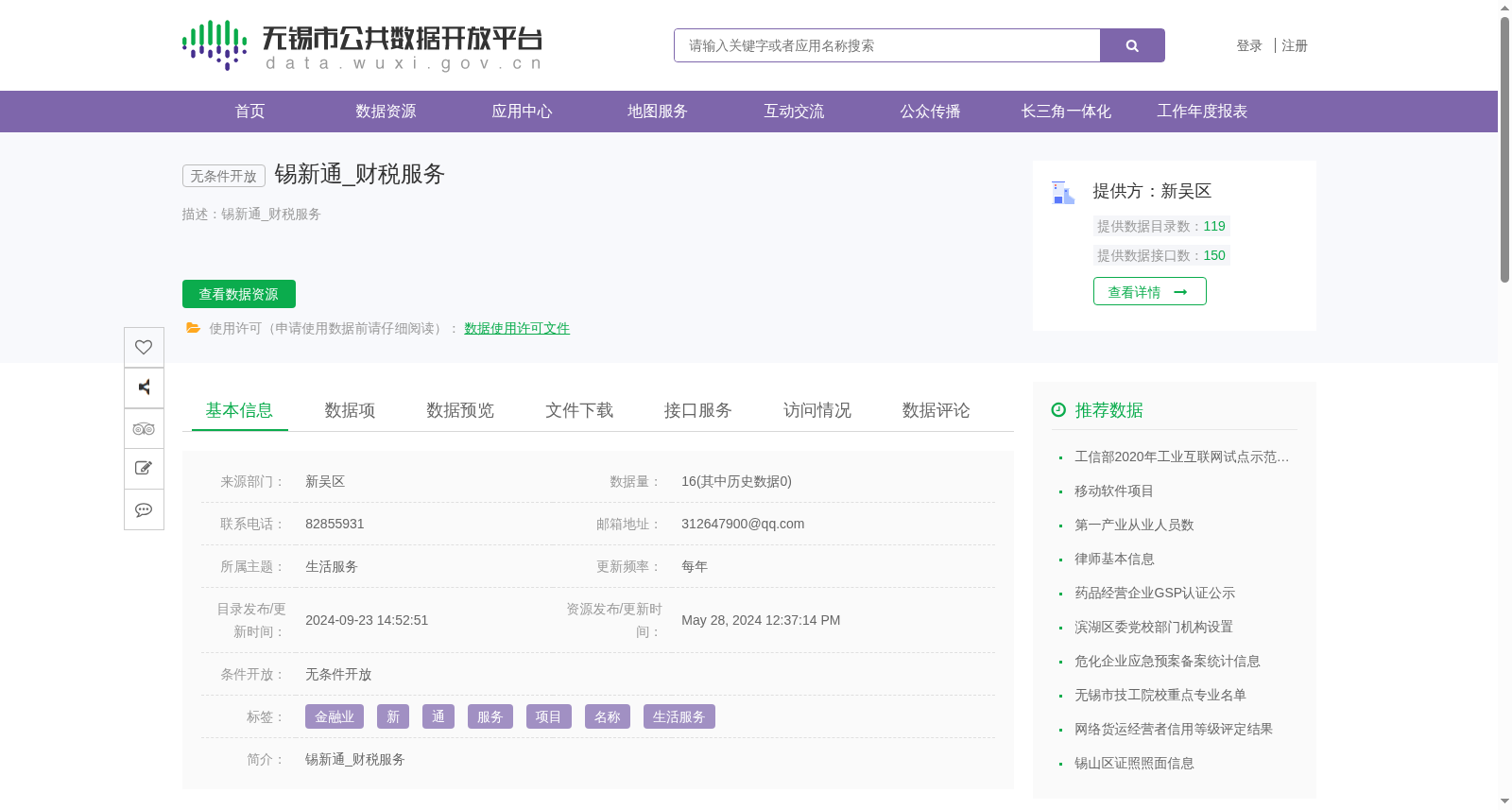Image resolution: width=1512 pixels, height=810 pixels.
Task: Open recommended item 锡山区证照照面信息
Action: 1134,763
